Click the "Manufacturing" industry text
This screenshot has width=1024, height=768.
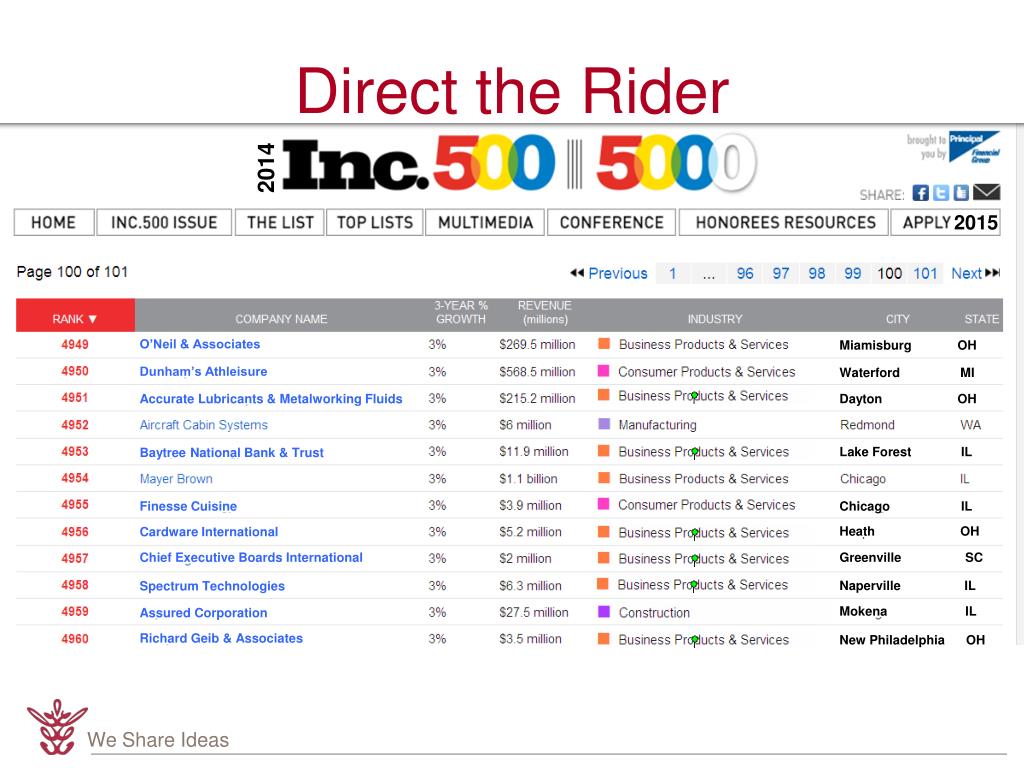coord(658,425)
